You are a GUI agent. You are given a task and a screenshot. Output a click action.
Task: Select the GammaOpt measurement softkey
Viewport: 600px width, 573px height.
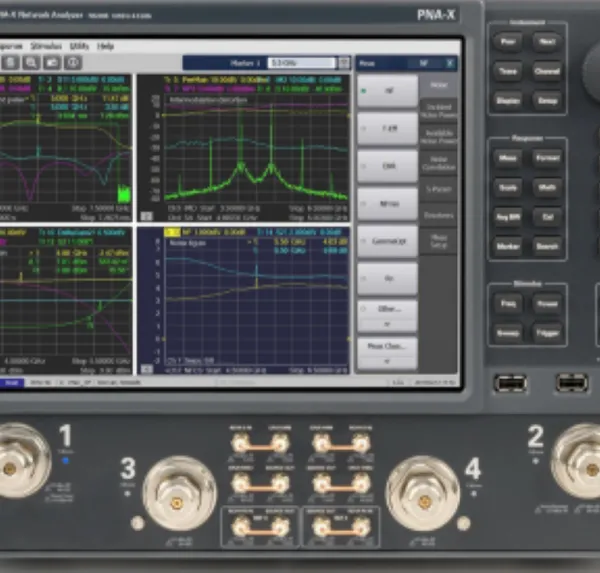(387, 241)
